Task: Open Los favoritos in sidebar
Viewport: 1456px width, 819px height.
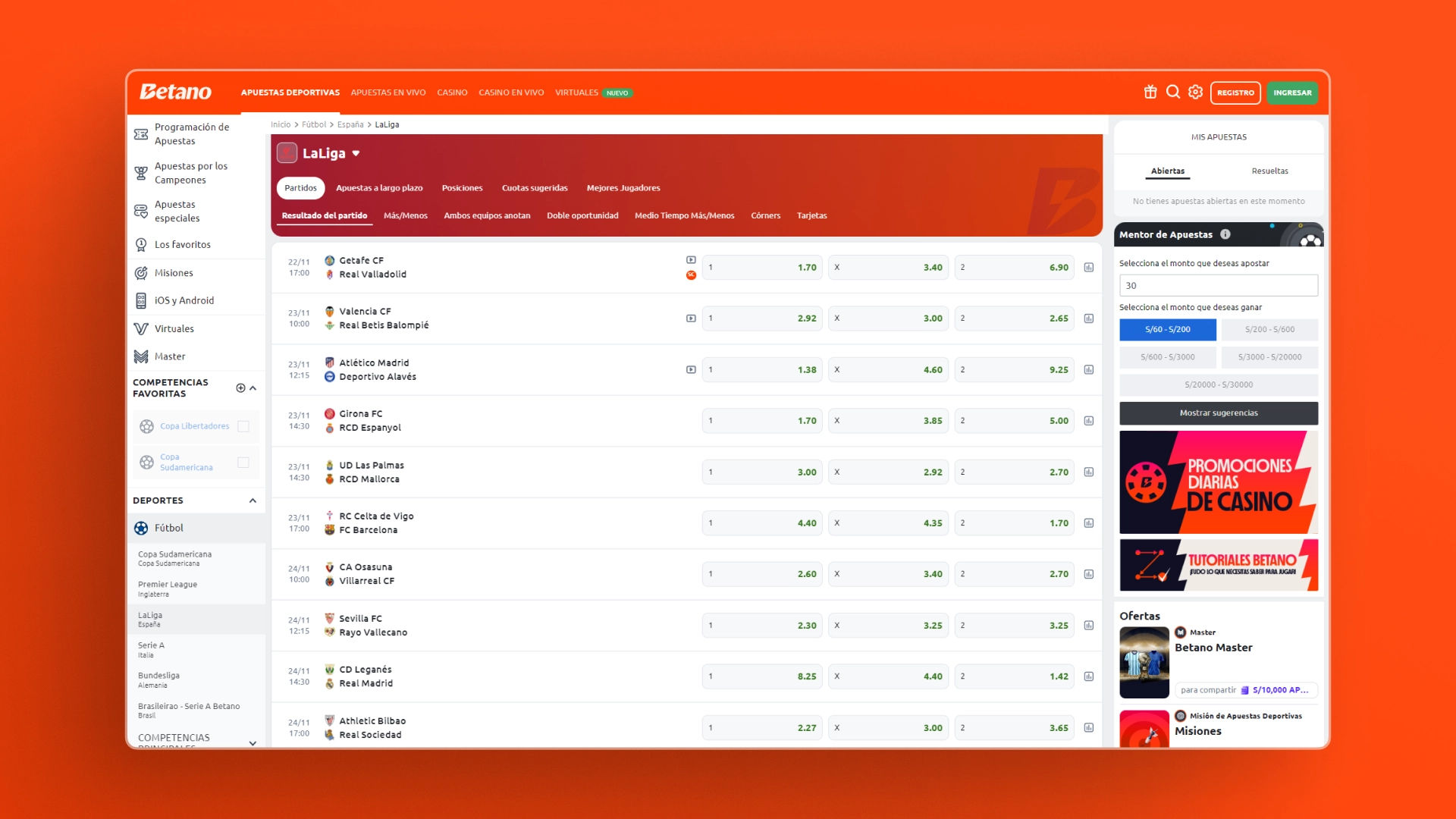Action: tap(196, 245)
